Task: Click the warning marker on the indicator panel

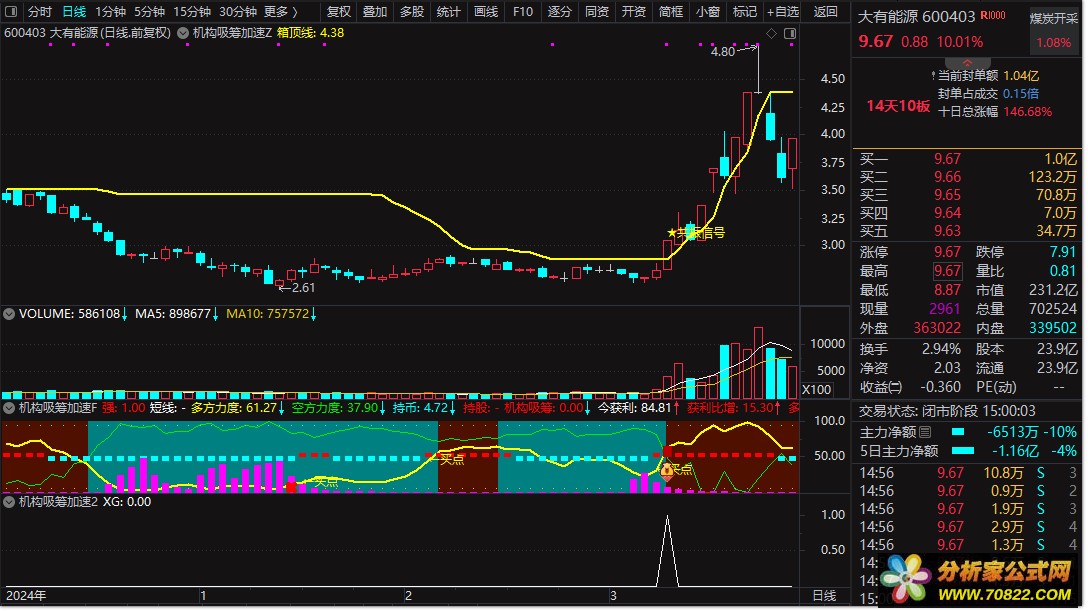Action: [x=666, y=470]
